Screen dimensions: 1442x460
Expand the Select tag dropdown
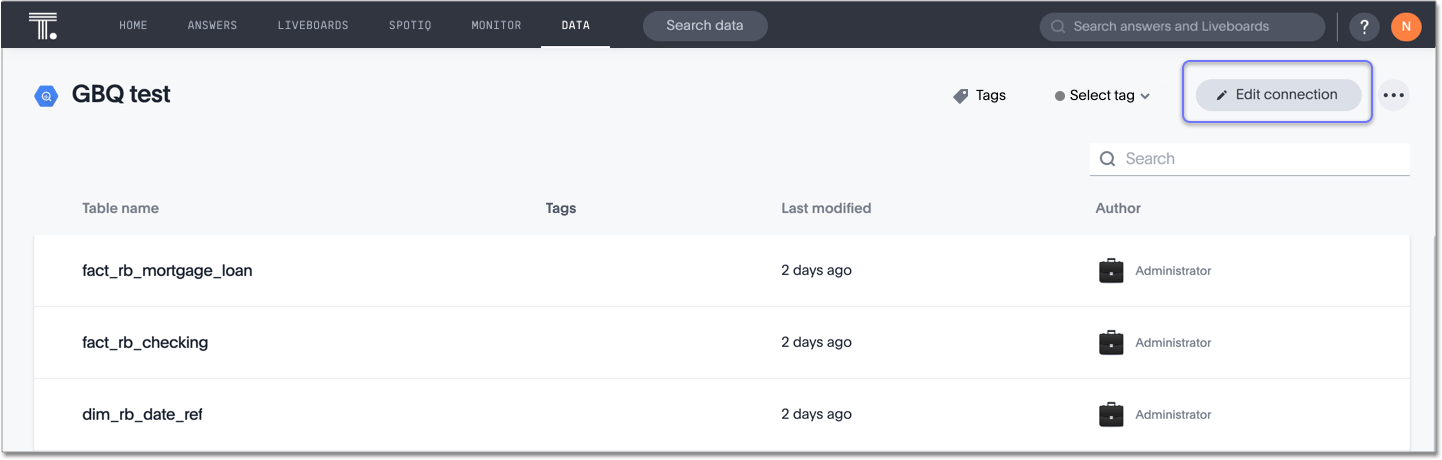(1103, 96)
